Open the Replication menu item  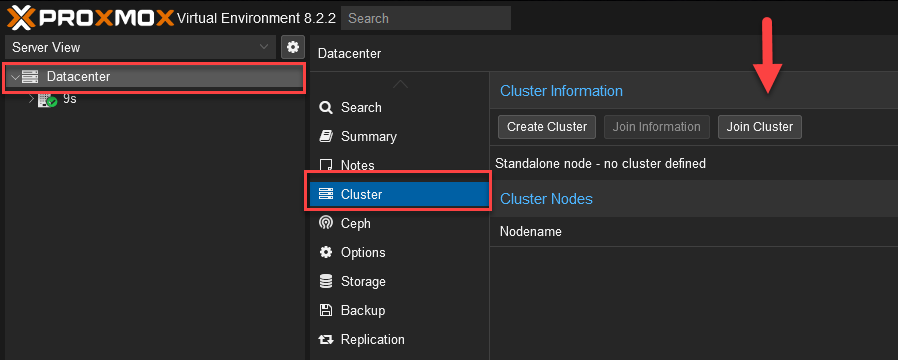coord(400,339)
